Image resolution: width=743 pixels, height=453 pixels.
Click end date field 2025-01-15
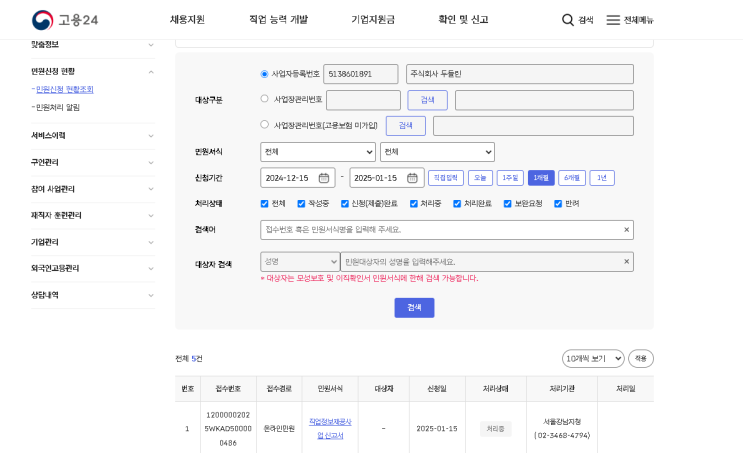(386, 178)
